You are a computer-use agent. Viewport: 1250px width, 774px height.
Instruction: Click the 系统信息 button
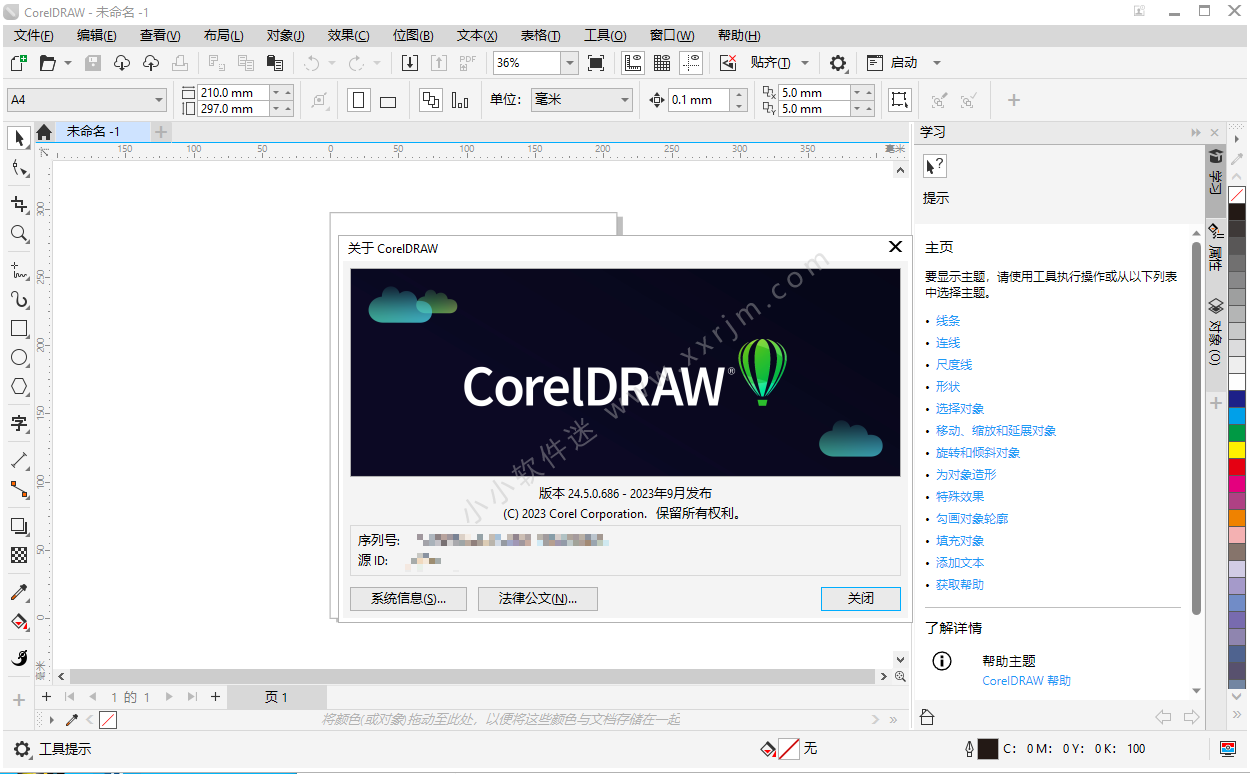(408, 598)
